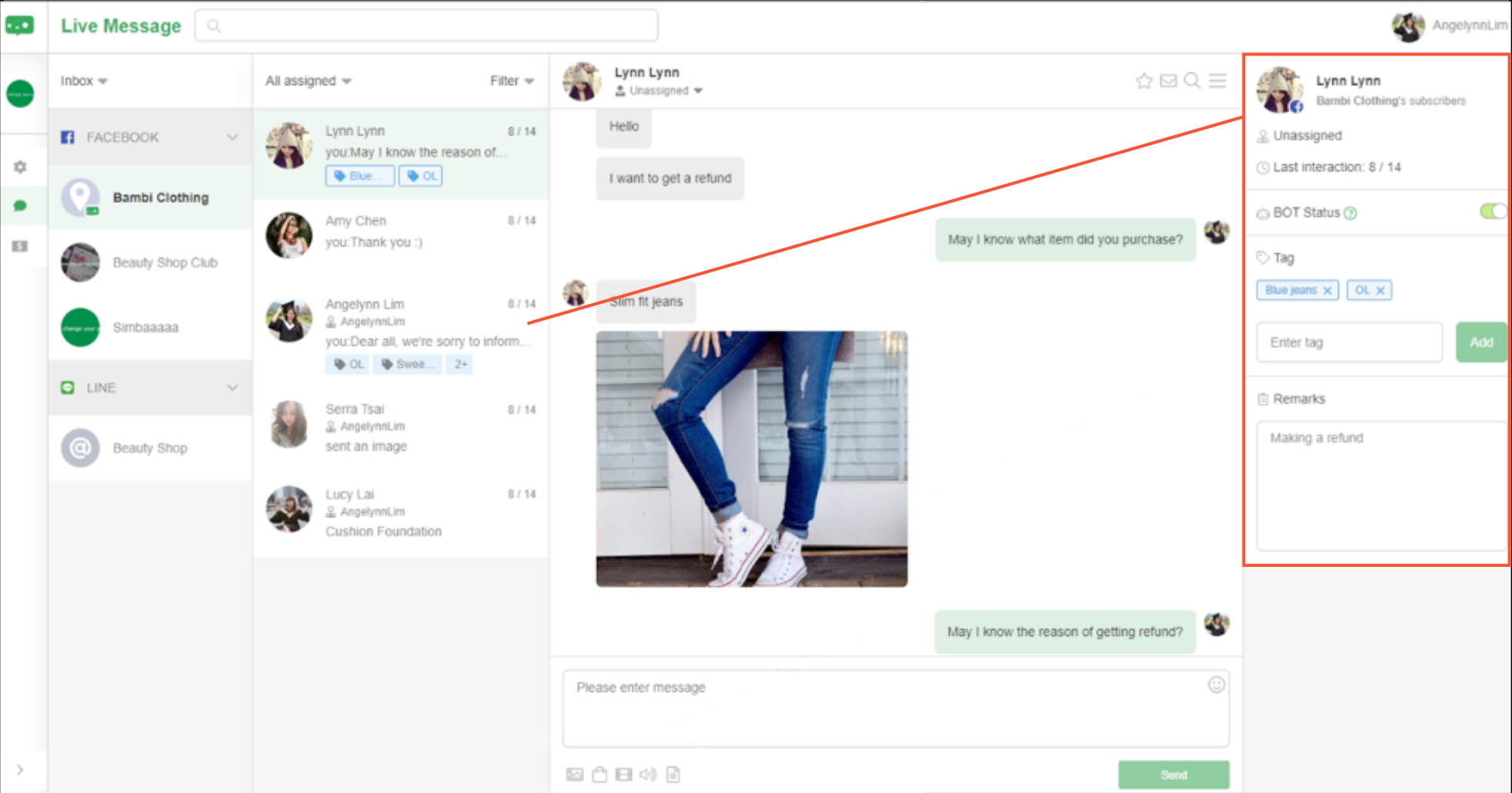Open settings gear in left sidebar
The image size is (1512, 793).
click(21, 167)
